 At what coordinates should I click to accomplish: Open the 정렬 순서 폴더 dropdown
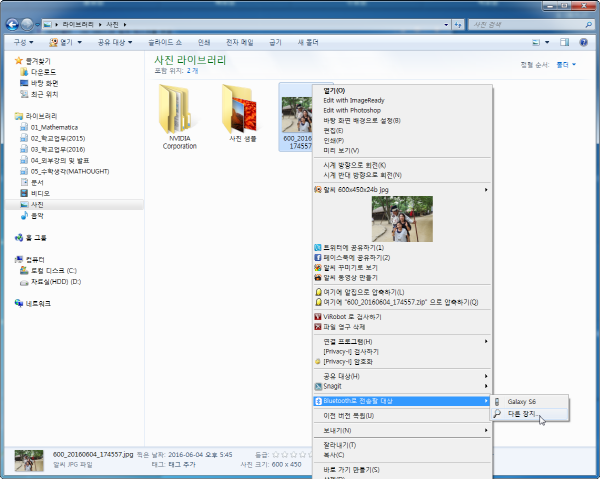tap(566, 65)
